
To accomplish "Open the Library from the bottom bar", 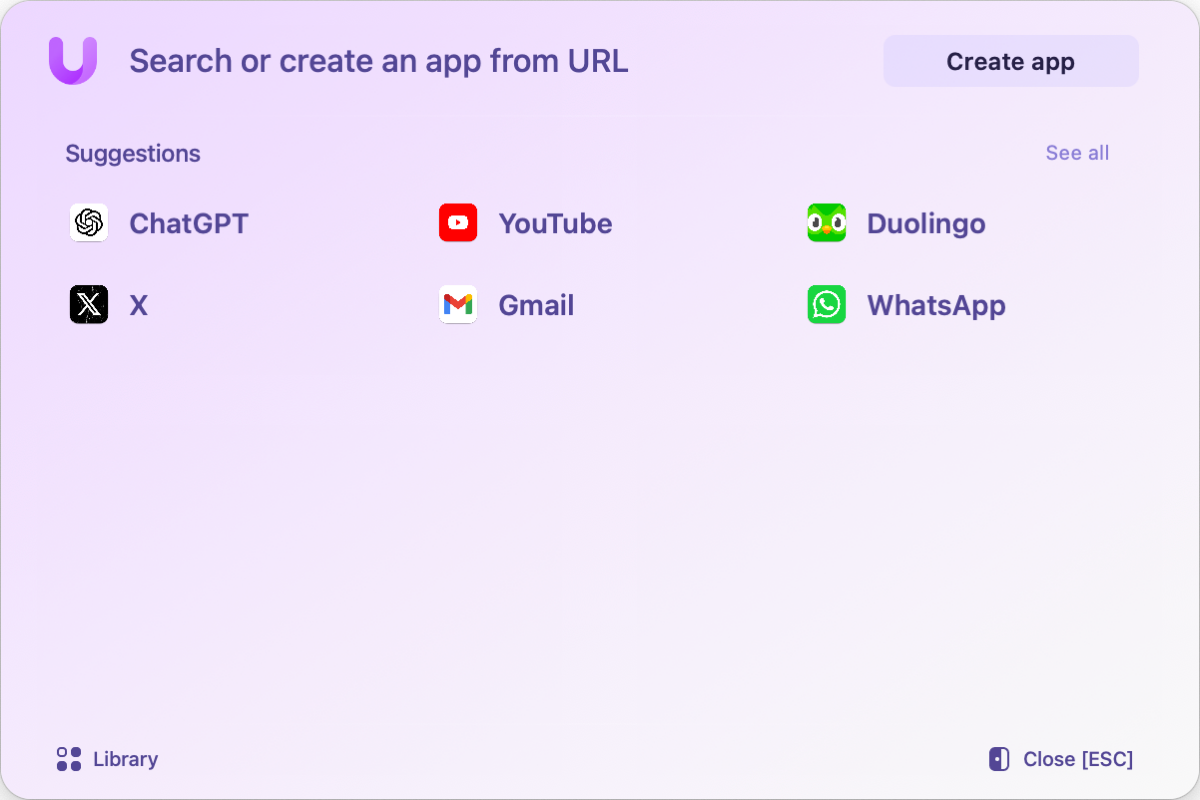I will [127, 759].
